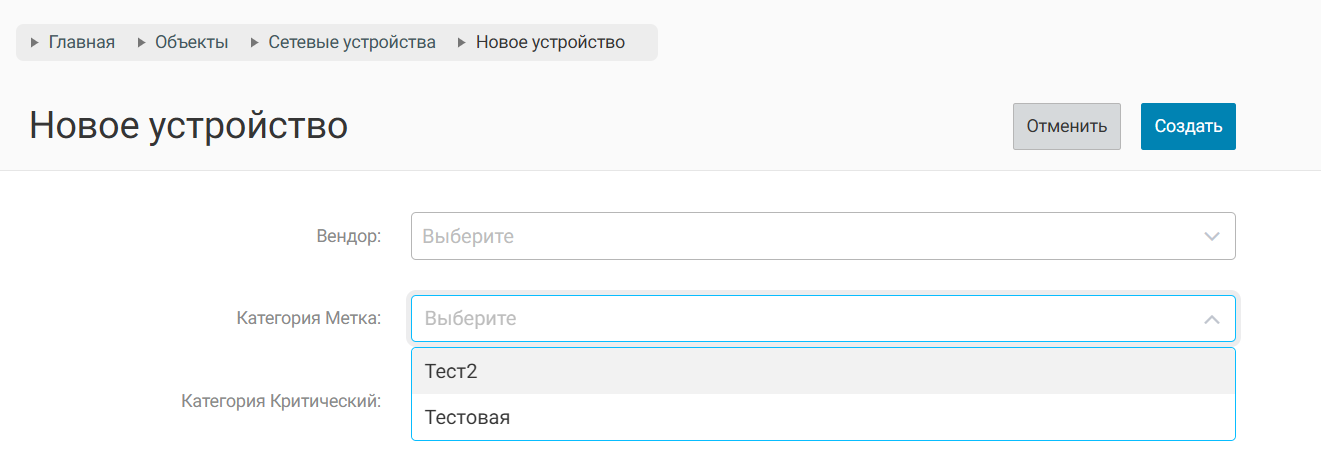Click Новое устройство breadcrumb item

coord(550,43)
